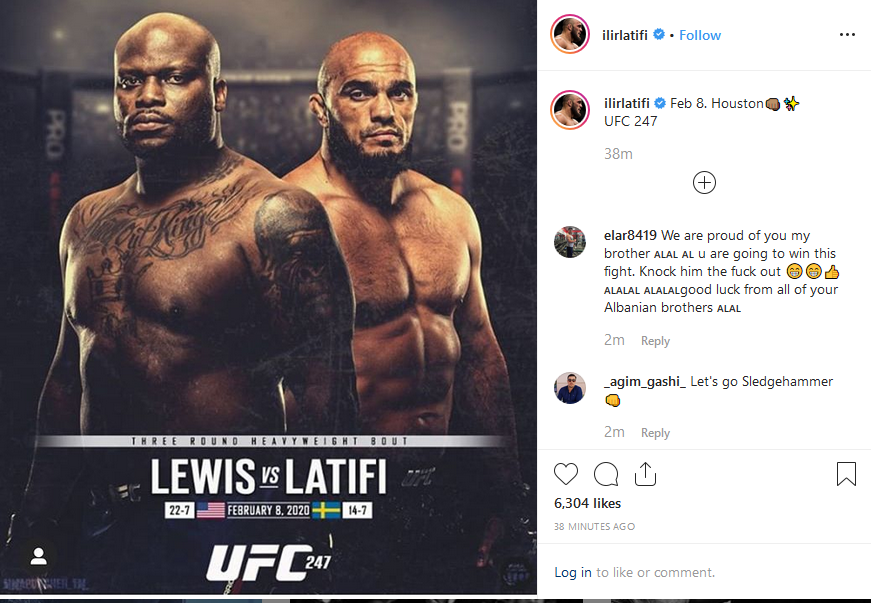The width and height of the screenshot is (871, 603).
Task: Open ilirlatifi avatar next to the caption
Action: [570, 109]
